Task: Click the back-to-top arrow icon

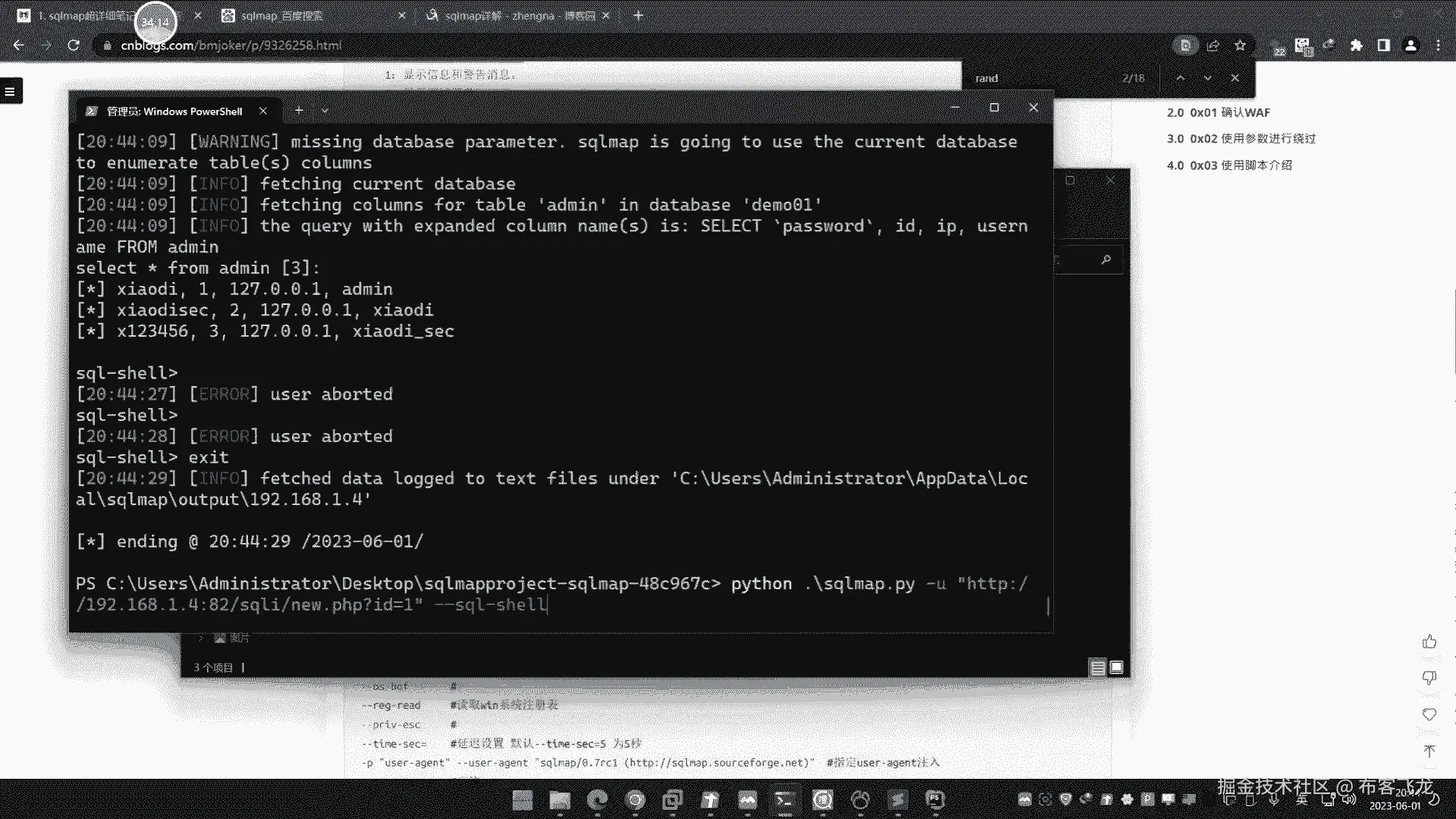Action: pos(1429,751)
